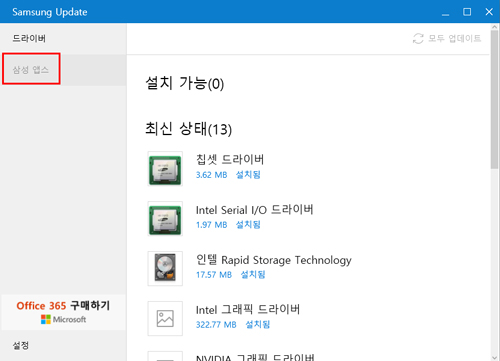Click the 최신 상태(13) heading
Image resolution: width=500 pixels, height=361 pixels.
[189, 129]
